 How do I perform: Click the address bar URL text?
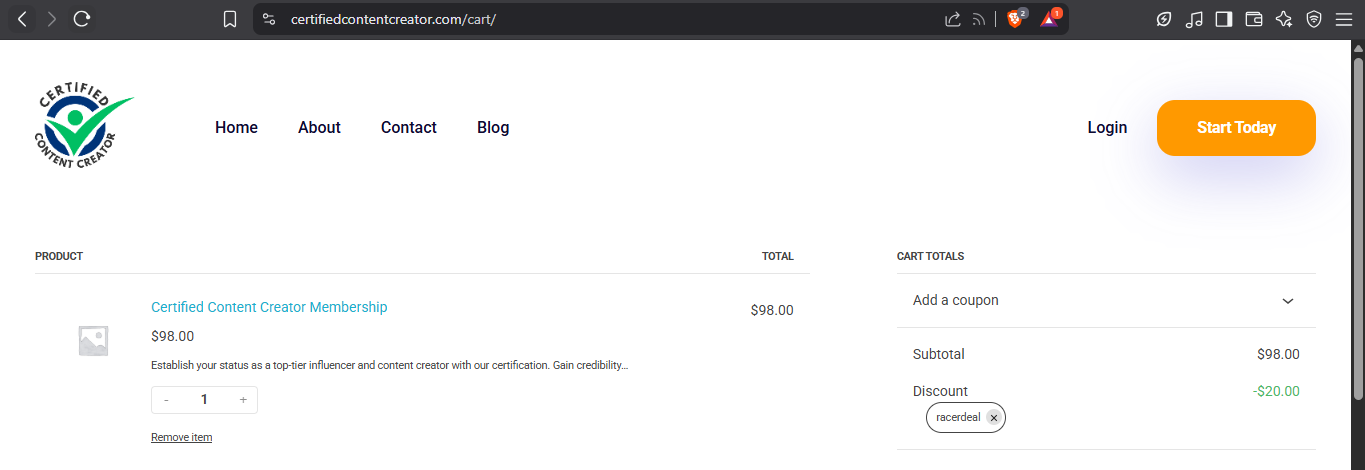(393, 19)
